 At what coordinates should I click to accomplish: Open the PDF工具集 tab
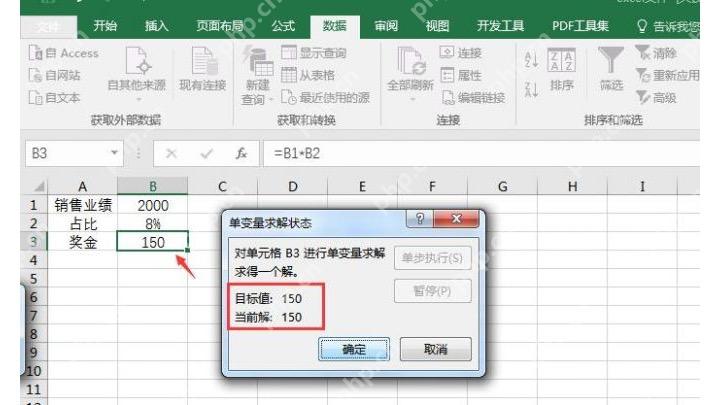[x=580, y=26]
